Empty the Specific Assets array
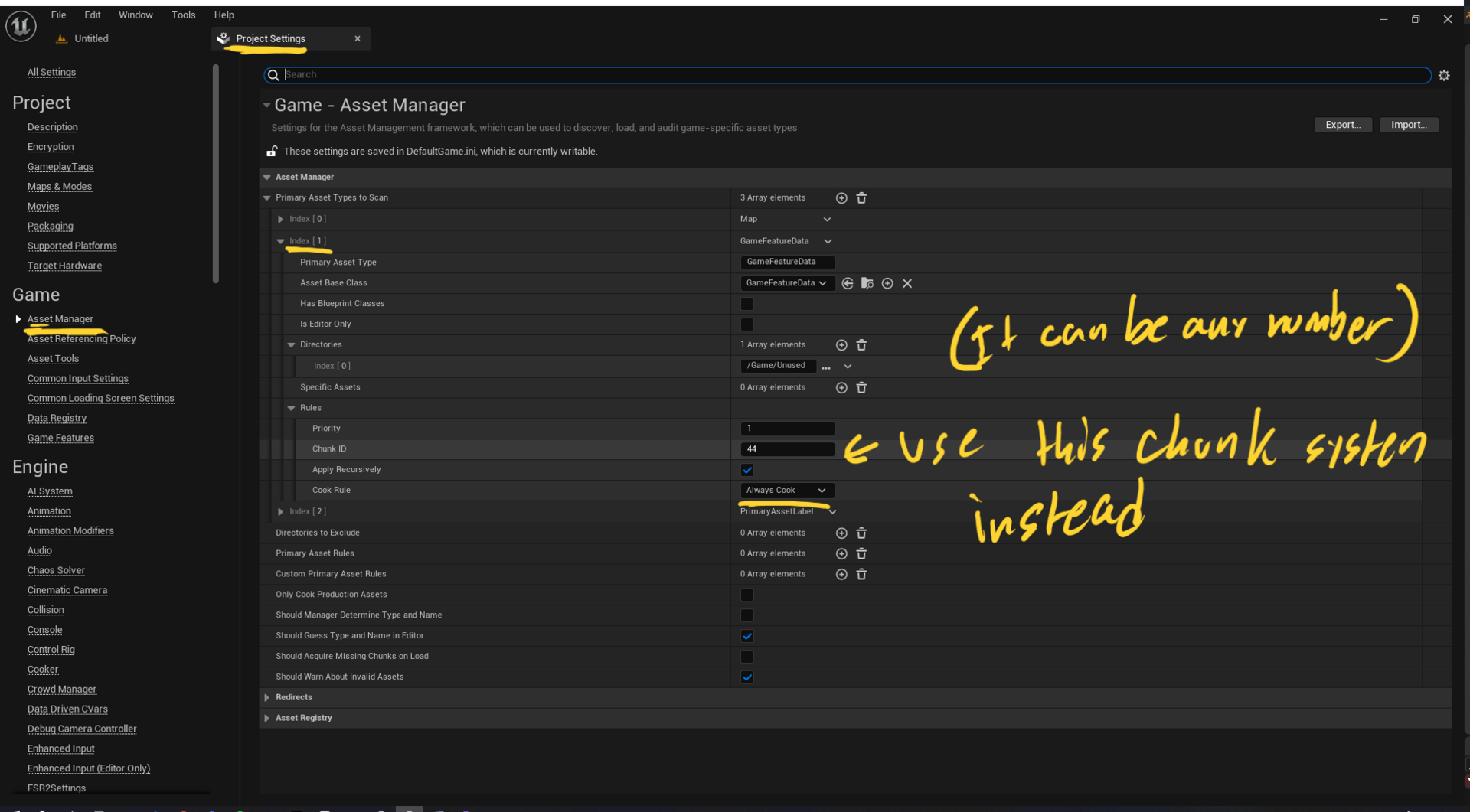The width and height of the screenshot is (1470, 812). pyautogui.click(x=861, y=388)
